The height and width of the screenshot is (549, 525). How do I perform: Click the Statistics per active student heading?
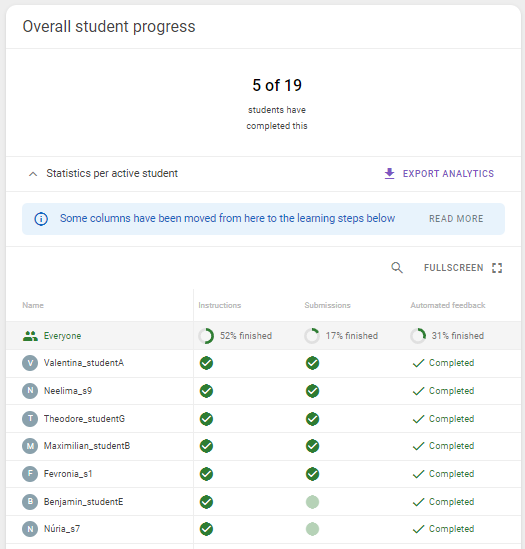112,173
